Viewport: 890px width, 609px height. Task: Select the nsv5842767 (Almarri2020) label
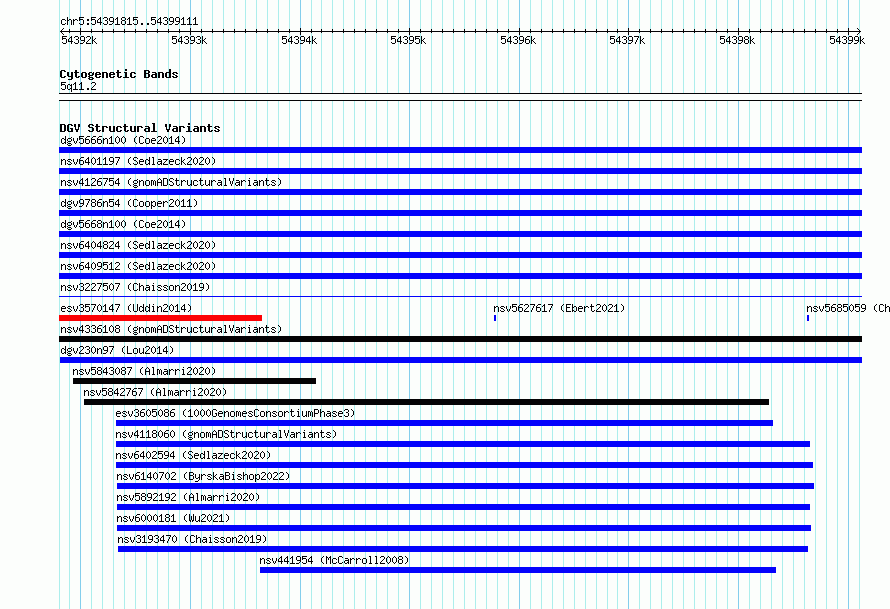(155, 392)
